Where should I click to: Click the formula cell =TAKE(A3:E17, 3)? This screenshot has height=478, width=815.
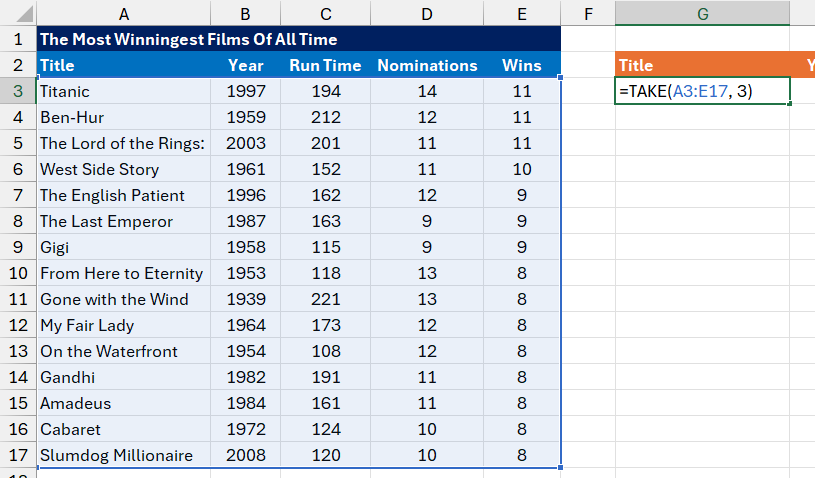tap(702, 91)
